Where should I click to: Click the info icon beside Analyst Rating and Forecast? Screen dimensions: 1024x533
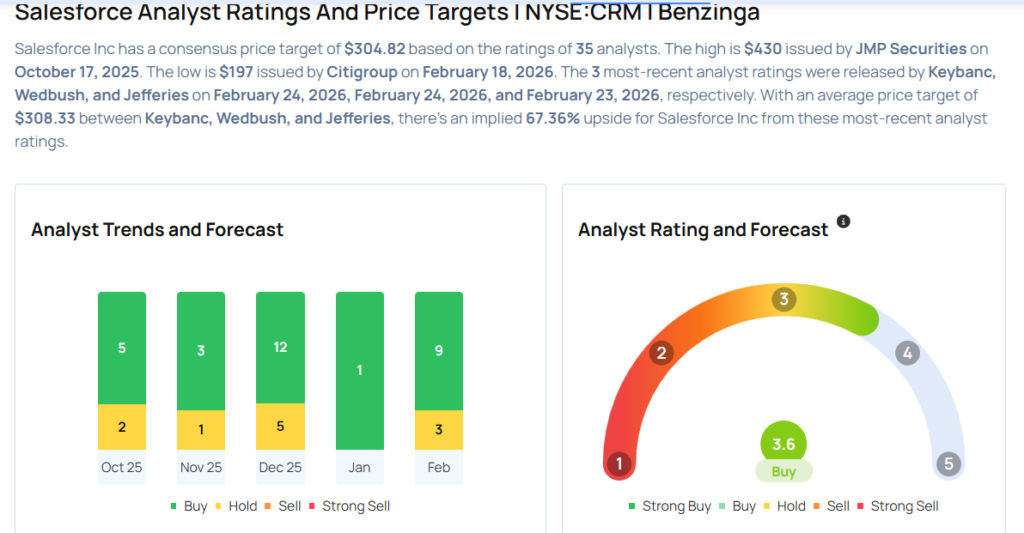tap(843, 221)
